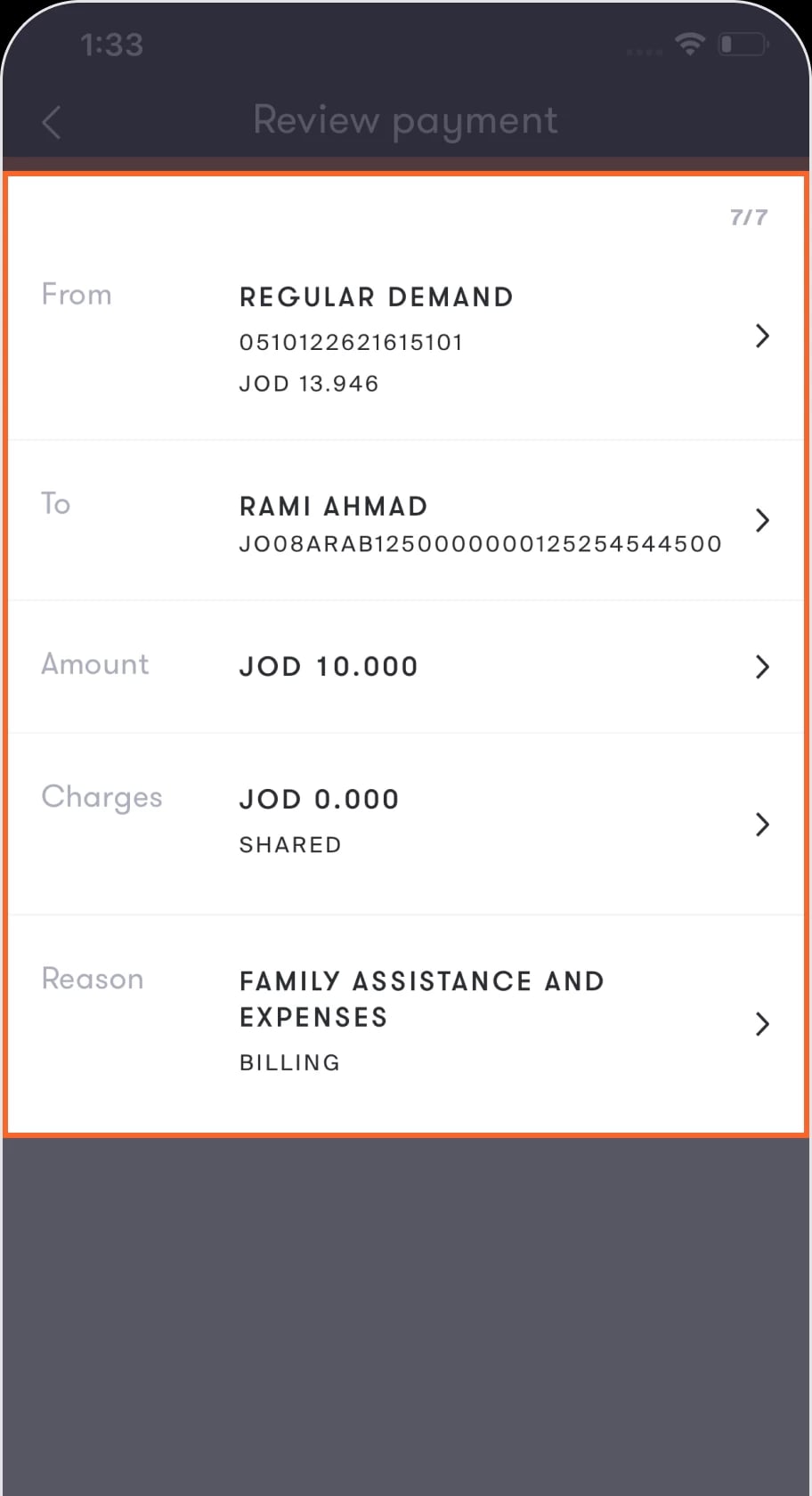
Task: Tap the SHARED charges type
Action: tap(290, 845)
